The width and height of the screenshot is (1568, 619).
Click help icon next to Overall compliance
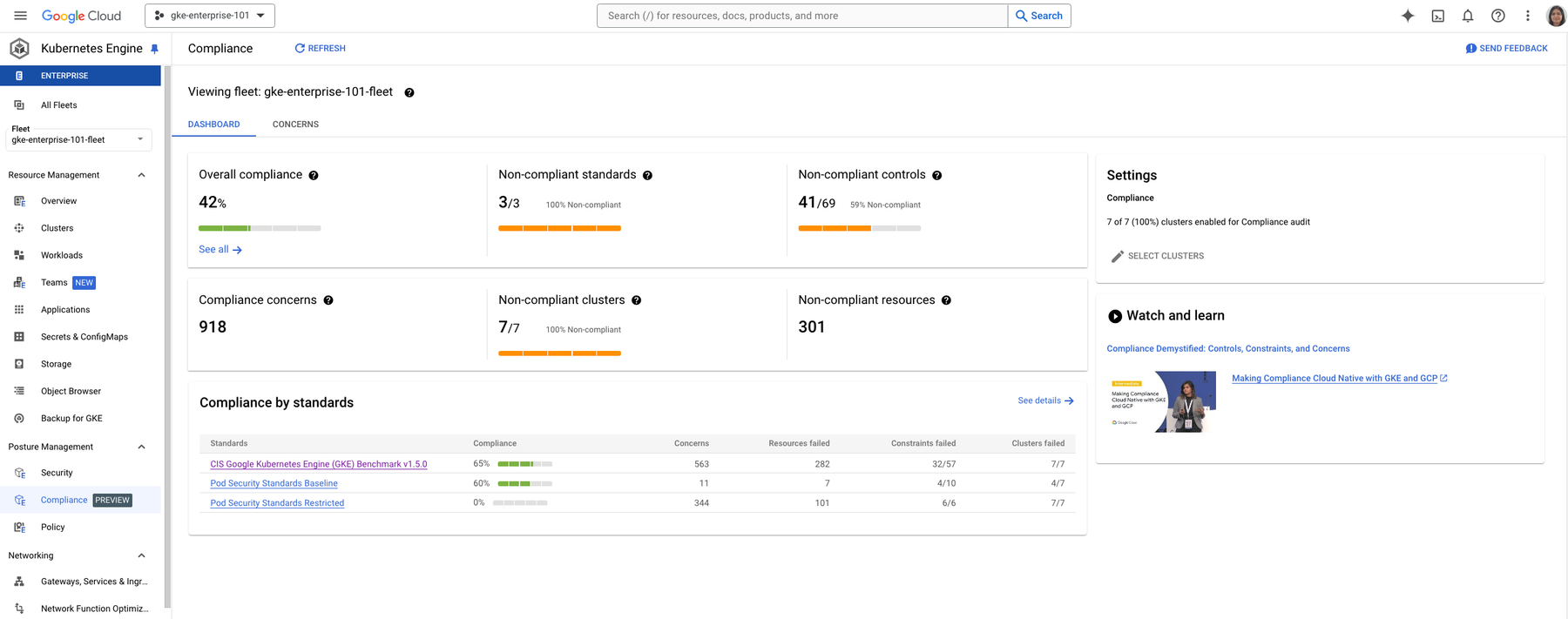[314, 176]
